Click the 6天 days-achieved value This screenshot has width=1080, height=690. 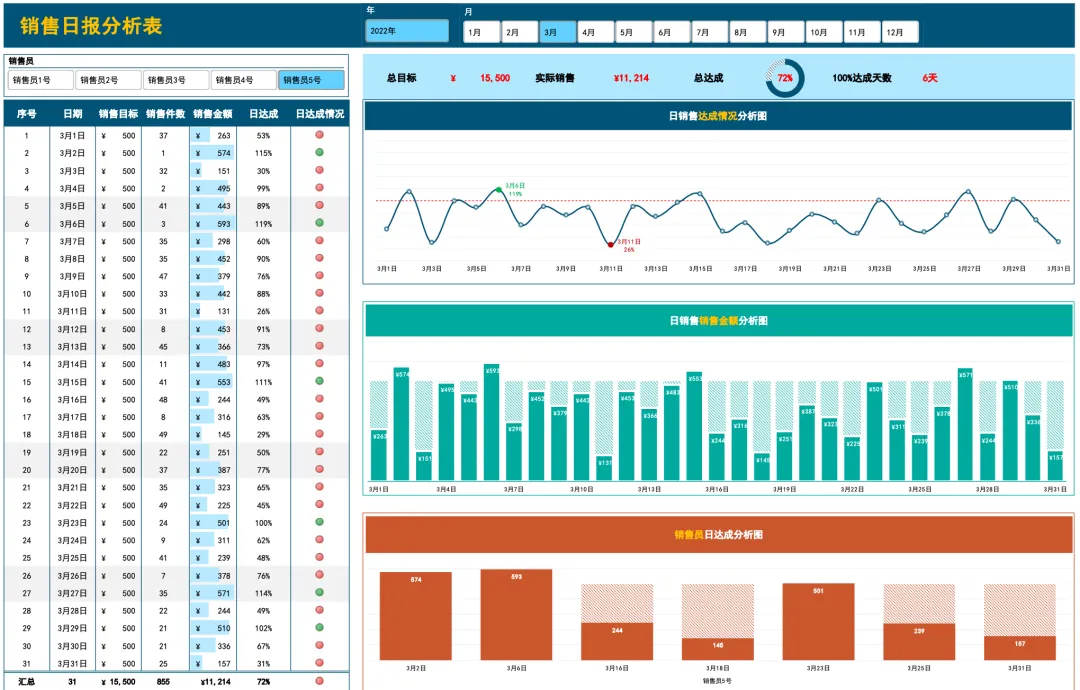click(x=930, y=78)
